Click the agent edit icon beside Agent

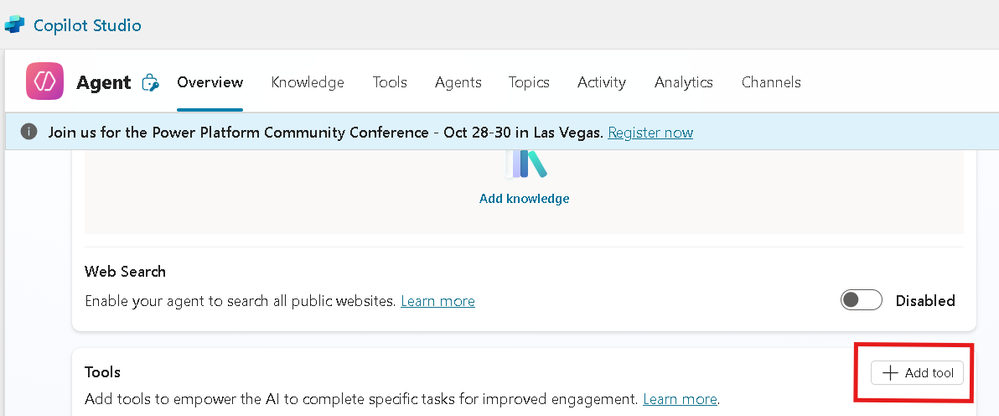[x=150, y=83]
